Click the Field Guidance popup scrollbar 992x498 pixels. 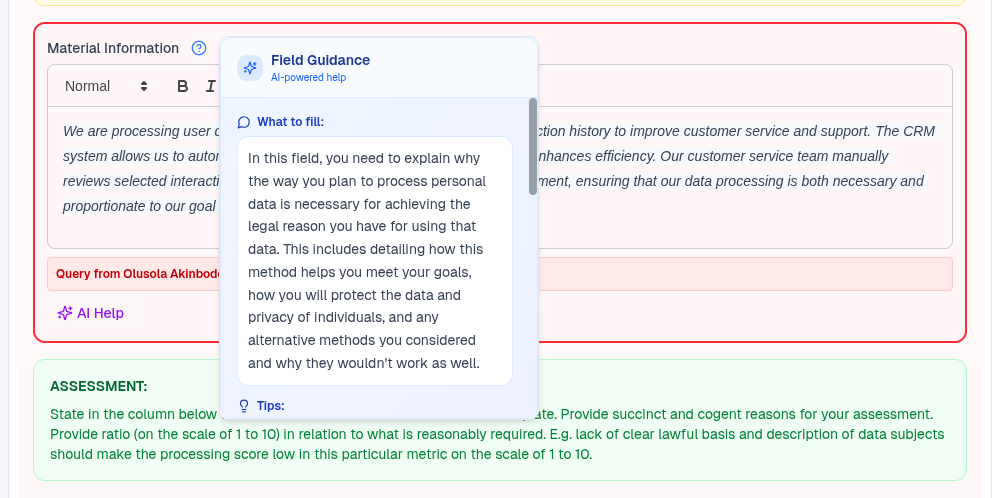[x=533, y=145]
